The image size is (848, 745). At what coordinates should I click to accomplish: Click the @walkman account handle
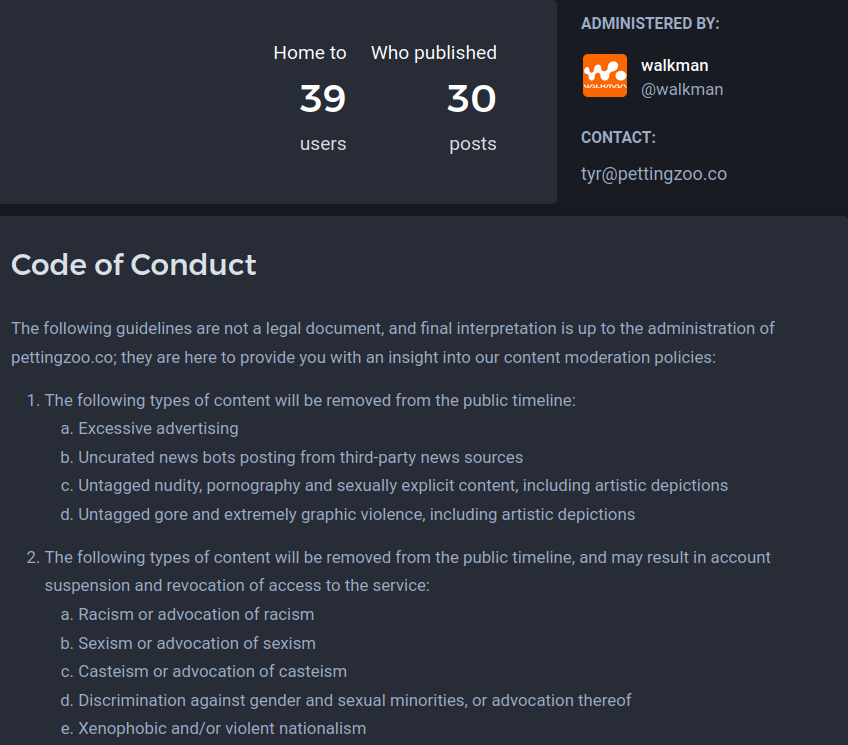coord(681,89)
